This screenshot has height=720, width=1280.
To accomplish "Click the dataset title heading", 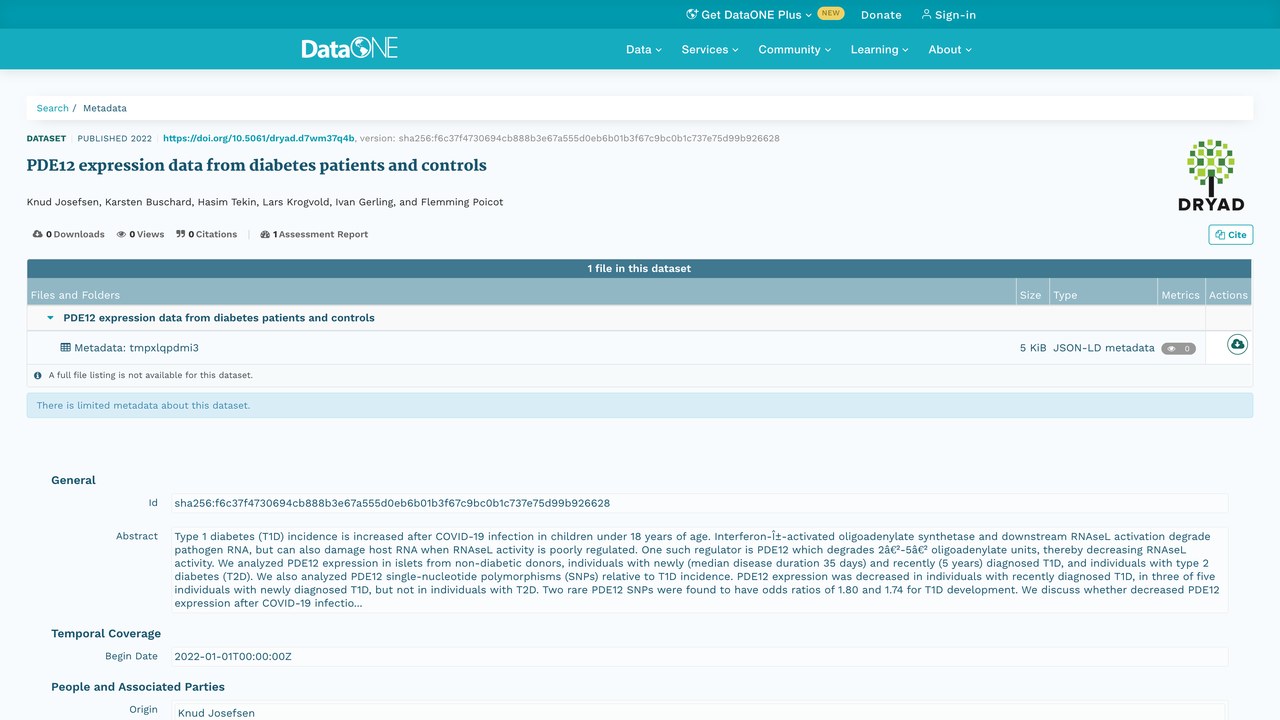I will 257,166.
